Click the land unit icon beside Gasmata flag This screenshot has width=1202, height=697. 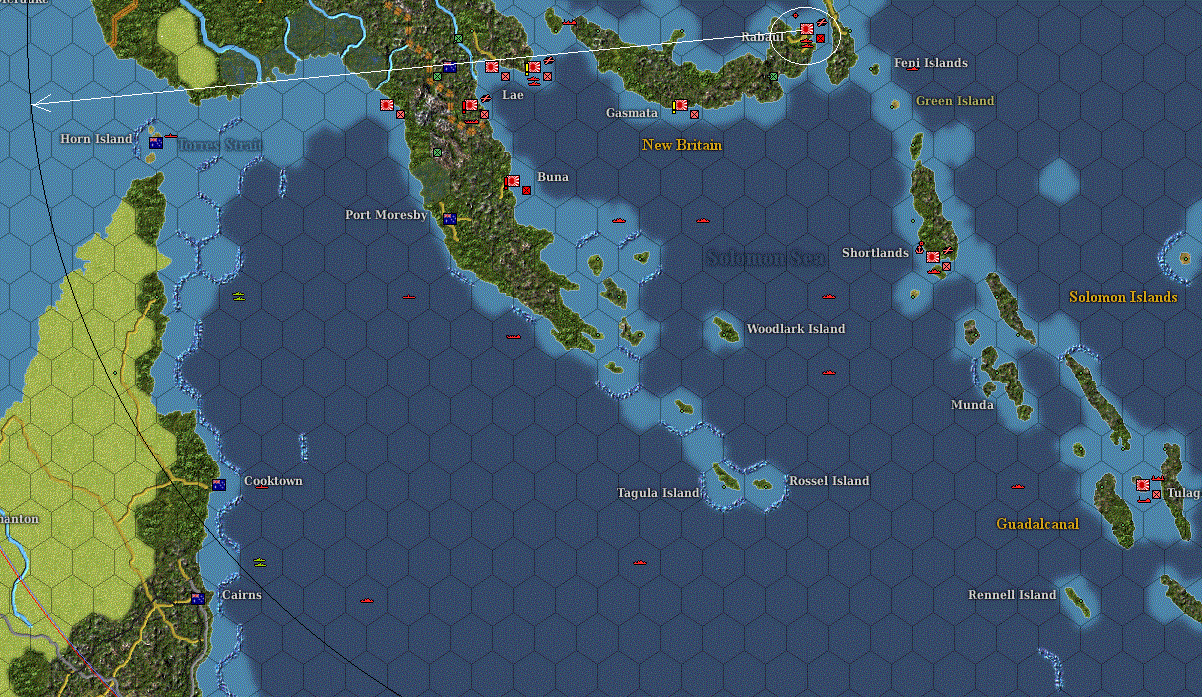click(695, 114)
